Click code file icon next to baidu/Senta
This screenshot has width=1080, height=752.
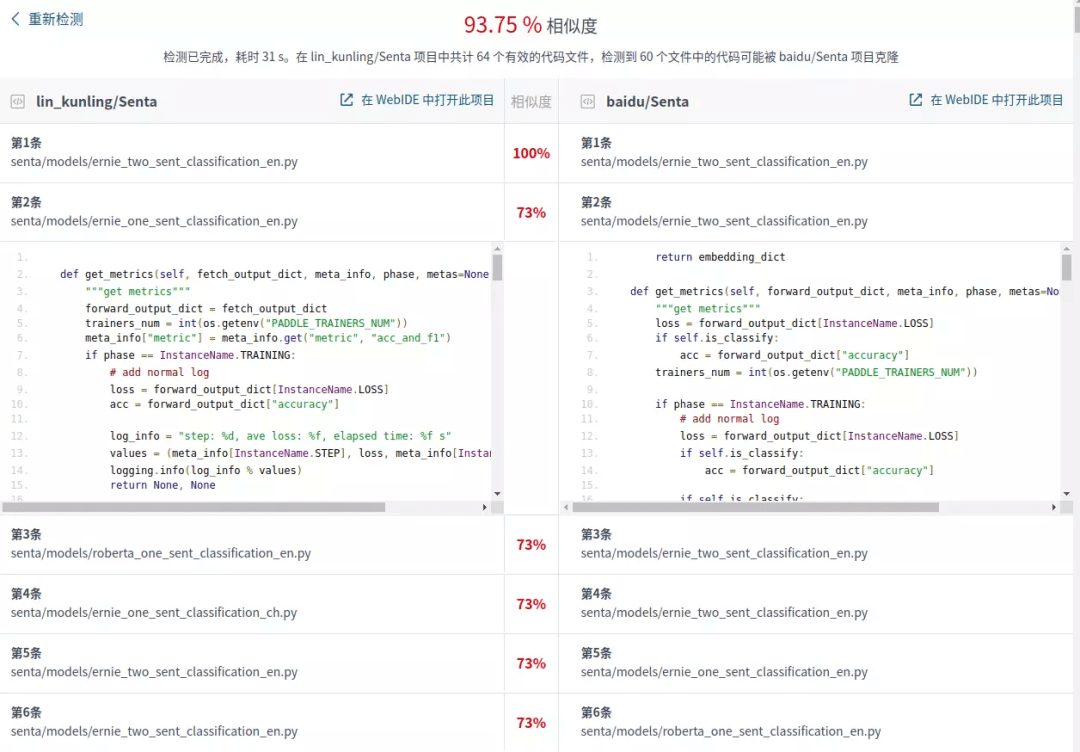click(588, 102)
